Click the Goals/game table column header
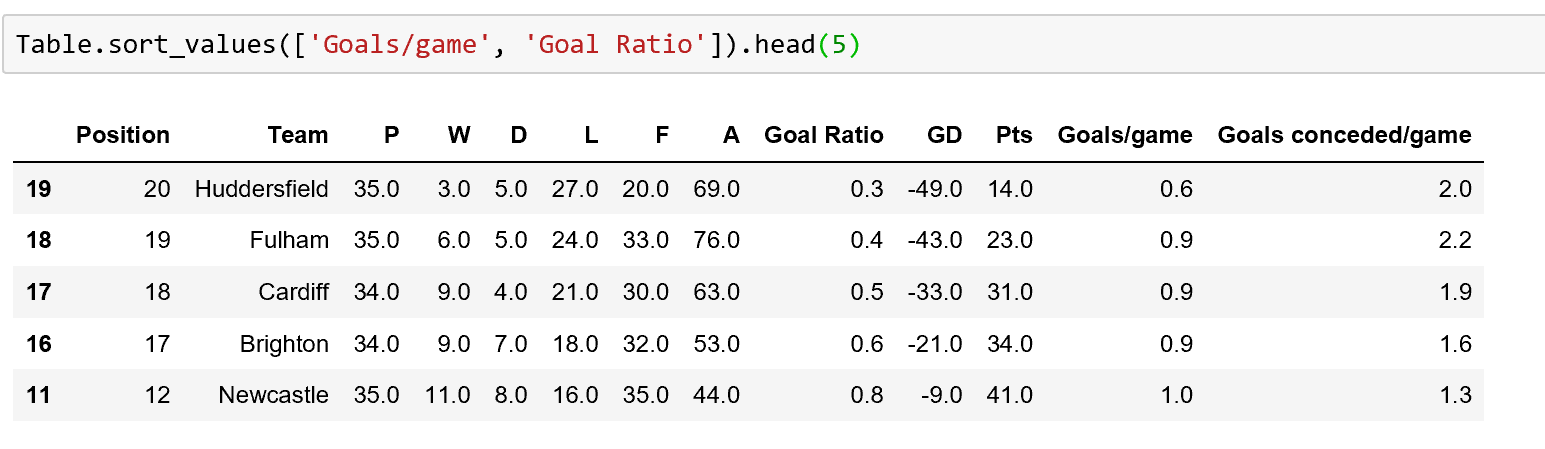The image size is (1545, 449). tap(1125, 135)
